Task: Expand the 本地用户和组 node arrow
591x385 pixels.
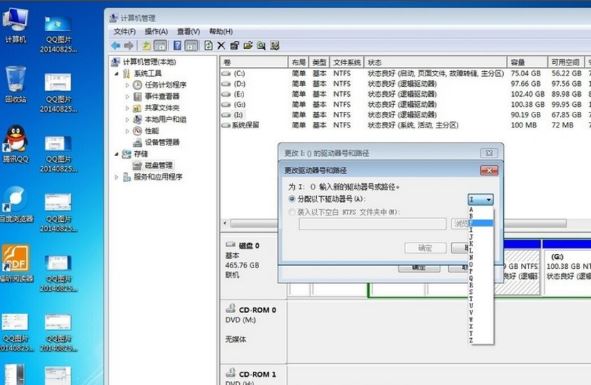Action: point(127,120)
